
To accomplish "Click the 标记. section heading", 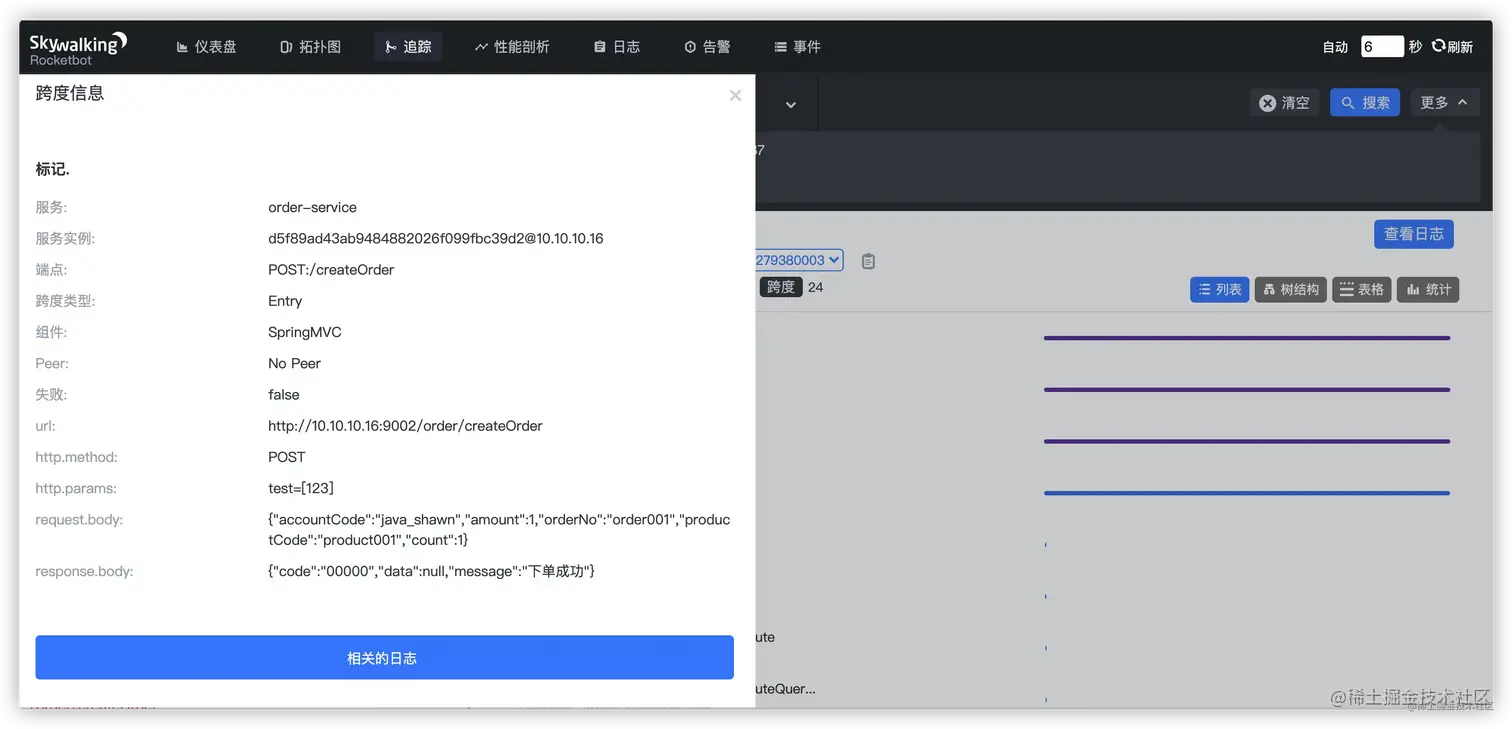I will (x=53, y=169).
